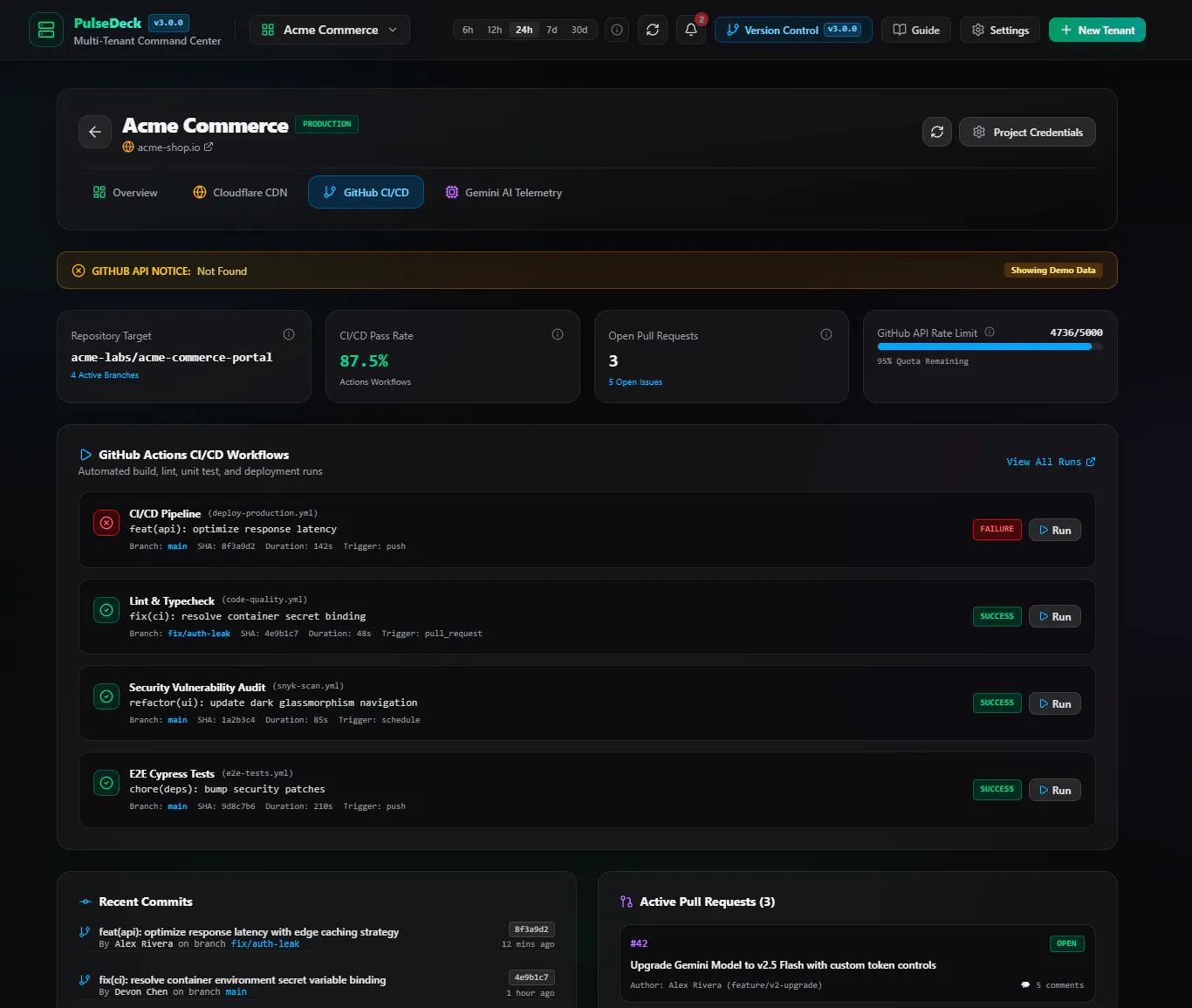Viewport: 1192px width, 1008px height.
Task: Click the CI/CD Pass Rate info icon
Action: (558, 334)
